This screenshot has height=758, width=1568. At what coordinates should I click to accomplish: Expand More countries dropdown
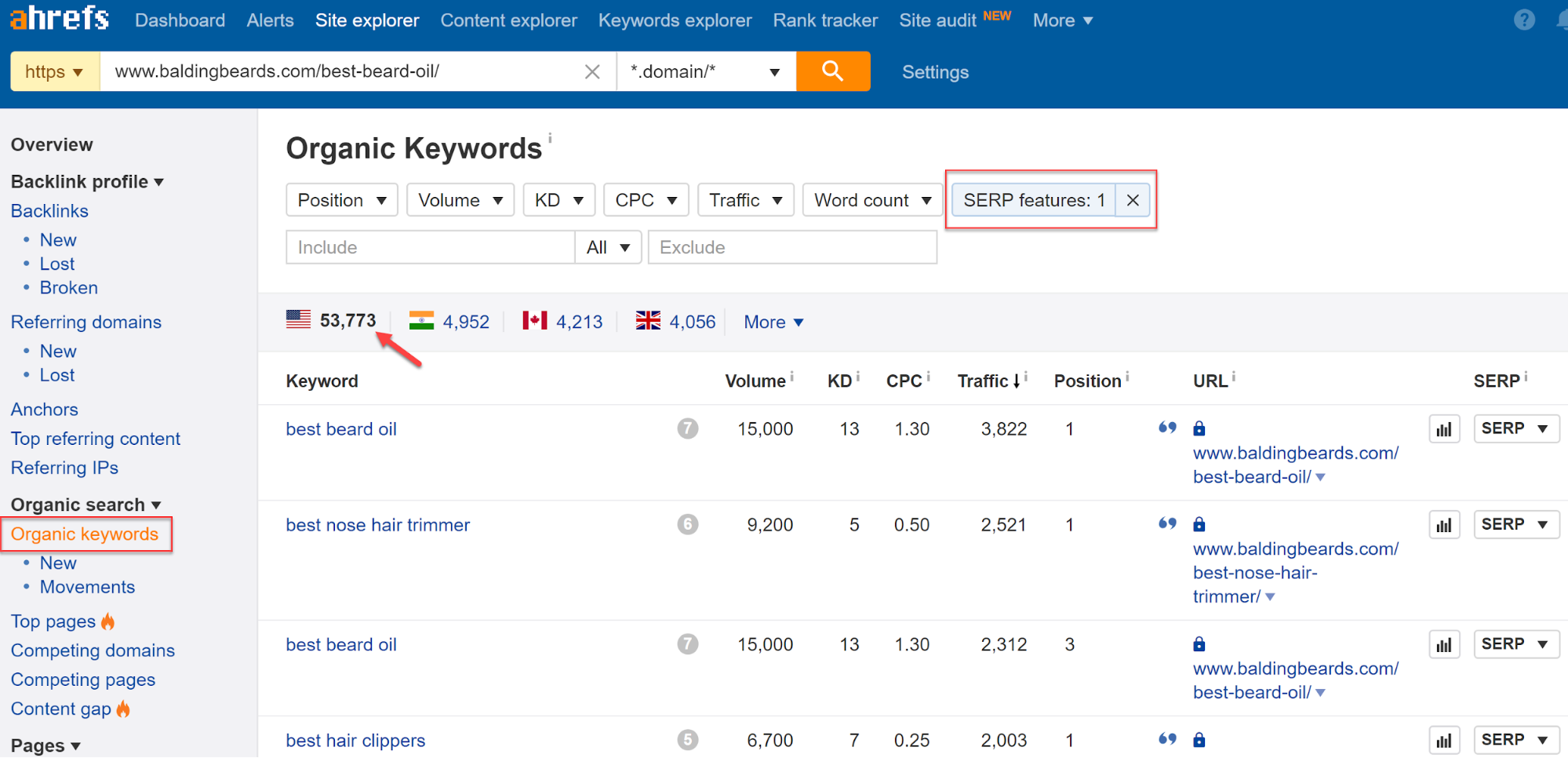coord(773,322)
